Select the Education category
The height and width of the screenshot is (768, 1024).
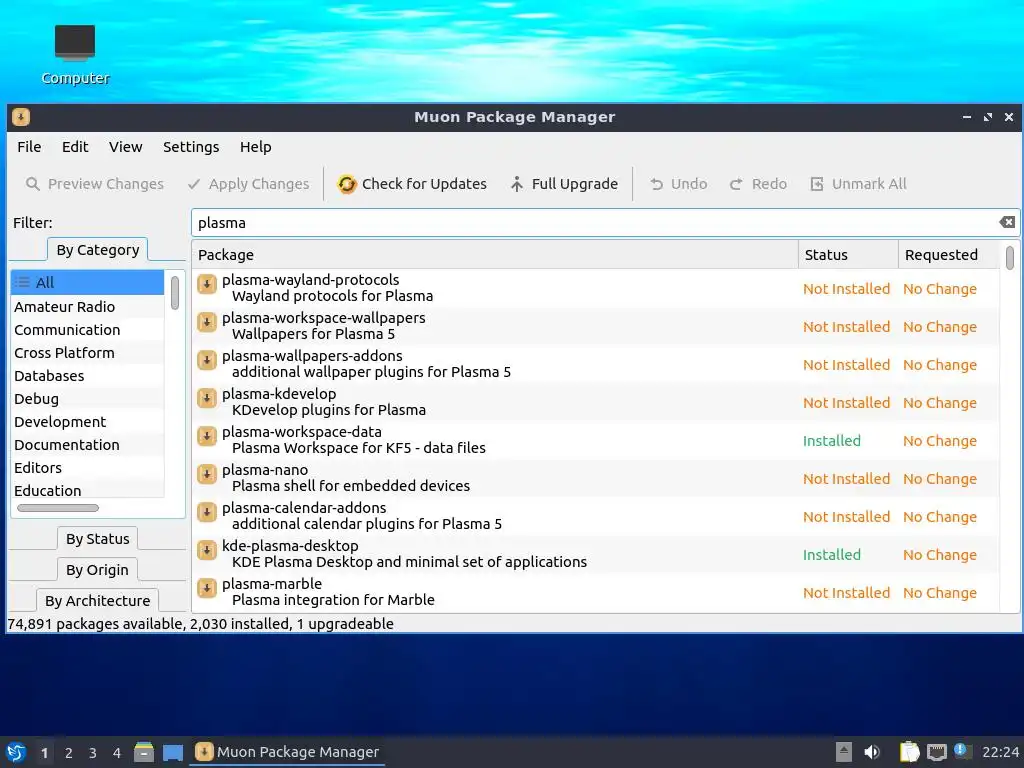point(87,490)
